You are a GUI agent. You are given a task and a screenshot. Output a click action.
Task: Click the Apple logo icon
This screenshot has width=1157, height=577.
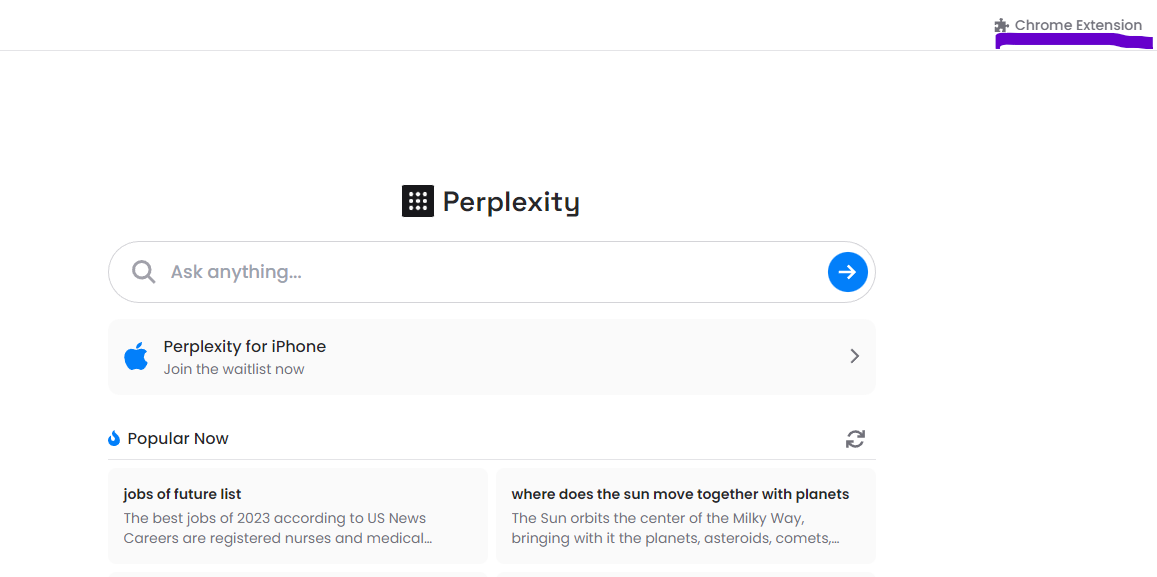(x=137, y=356)
